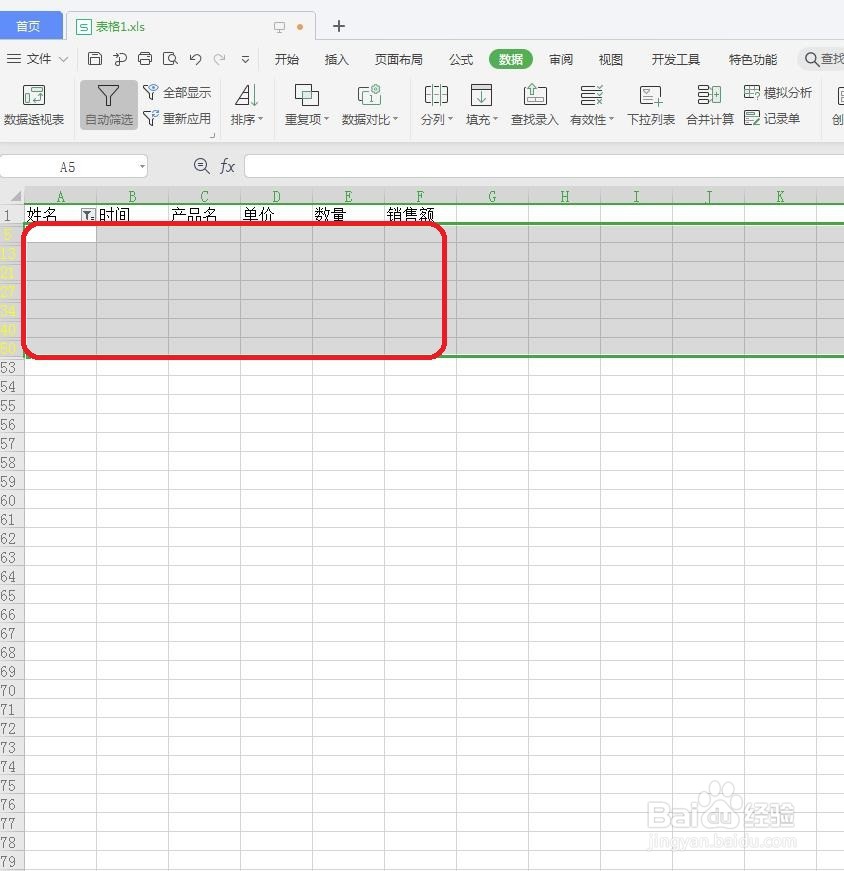Select row 60 header

tap(12, 500)
